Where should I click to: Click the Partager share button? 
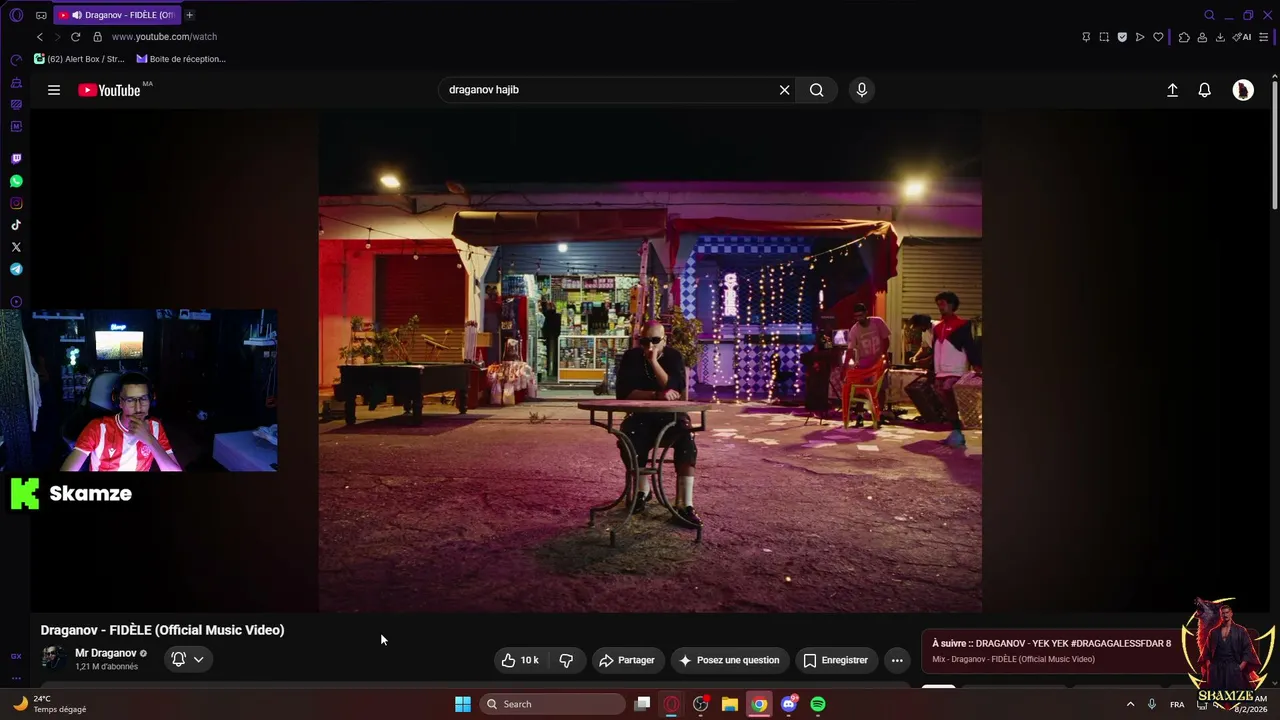627,660
